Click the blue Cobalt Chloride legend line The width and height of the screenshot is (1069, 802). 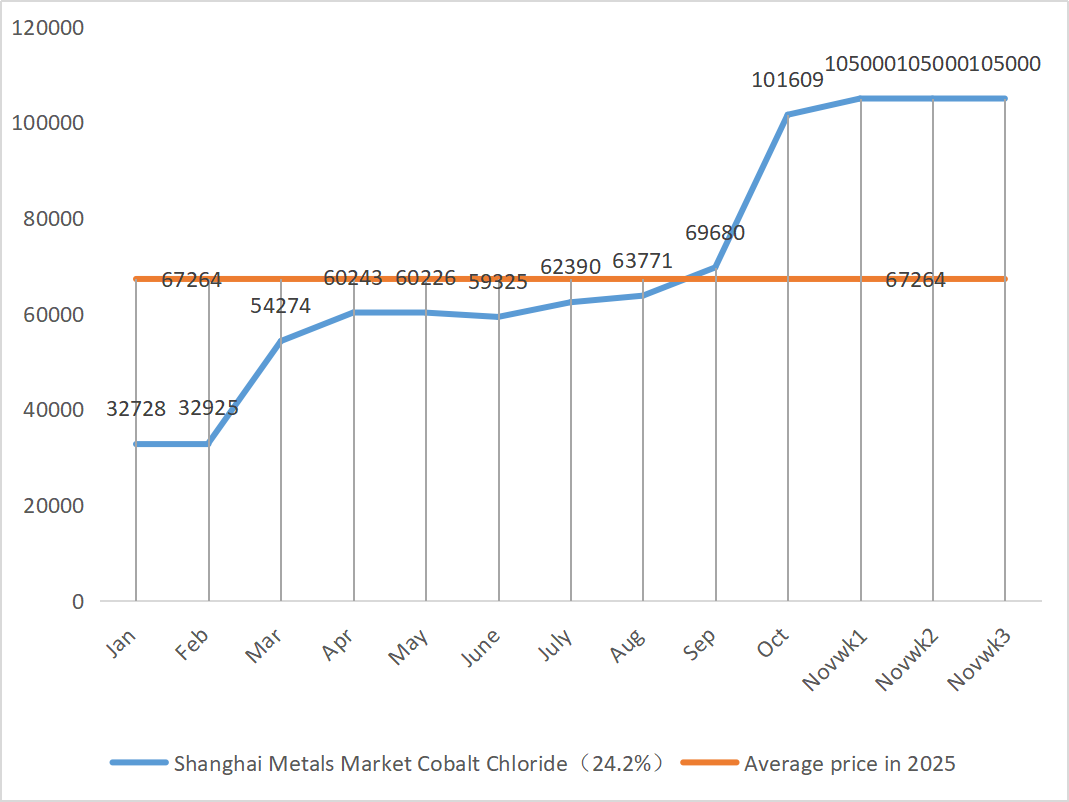click(x=138, y=763)
